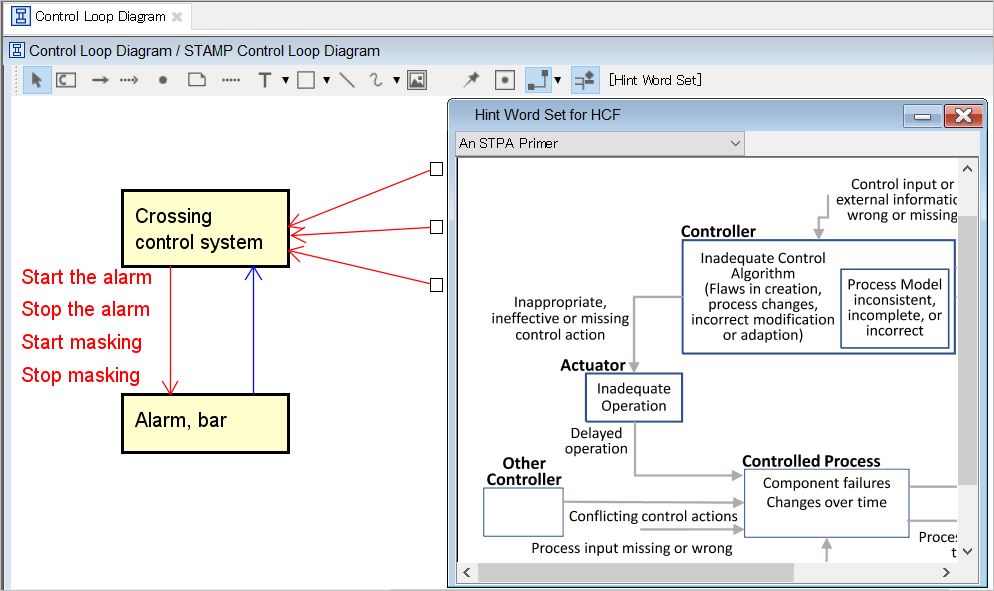
Task: Toggle the alignment guide button
Action: tap(585, 80)
